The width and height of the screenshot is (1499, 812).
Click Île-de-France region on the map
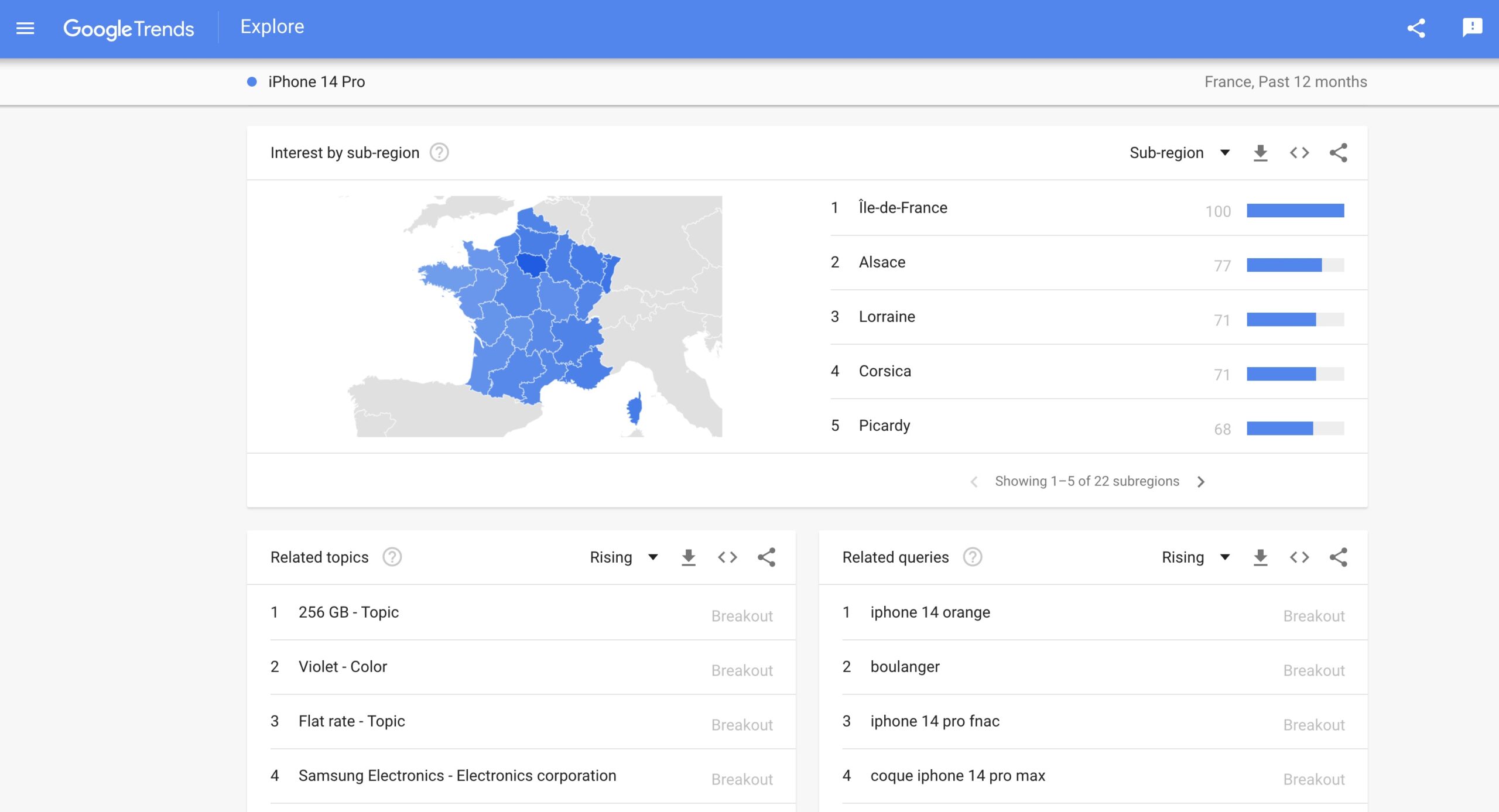(x=532, y=265)
